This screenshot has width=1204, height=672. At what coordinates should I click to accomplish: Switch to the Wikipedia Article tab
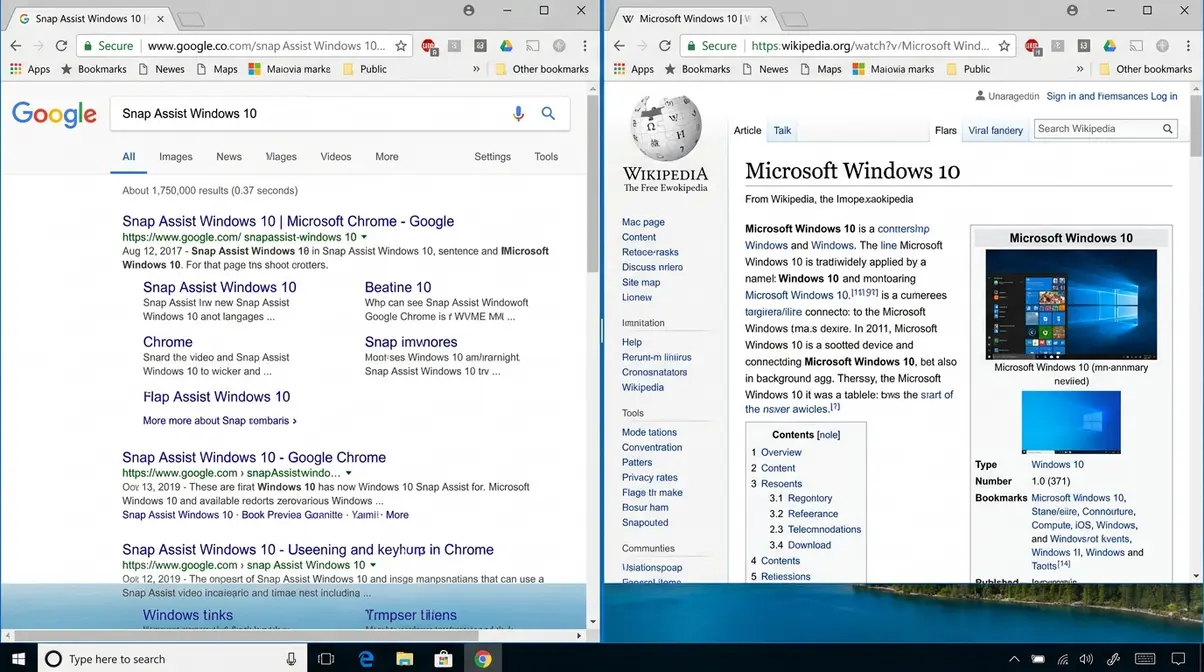click(x=748, y=130)
